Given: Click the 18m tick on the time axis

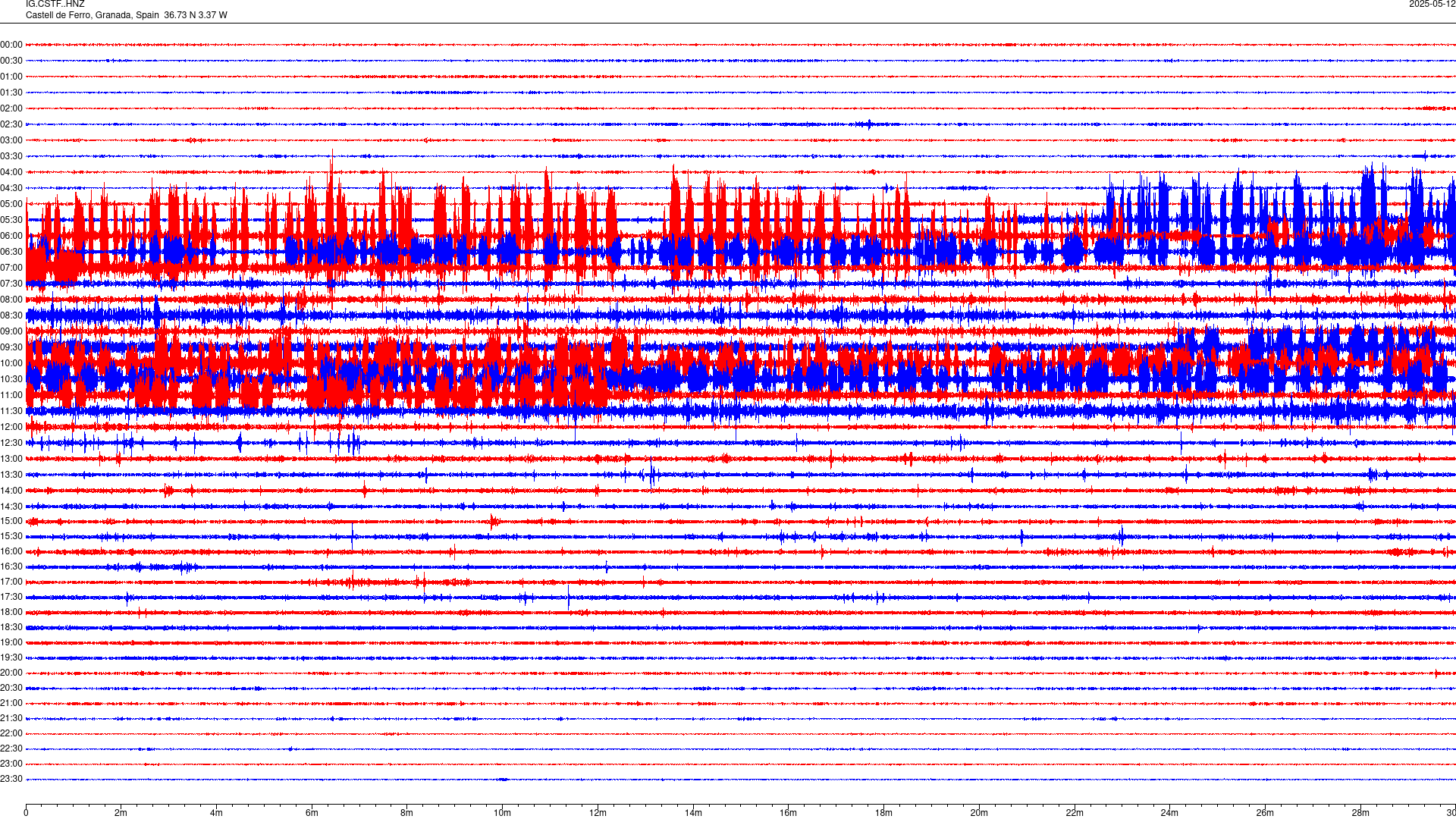Looking at the screenshot, I should (883, 813).
